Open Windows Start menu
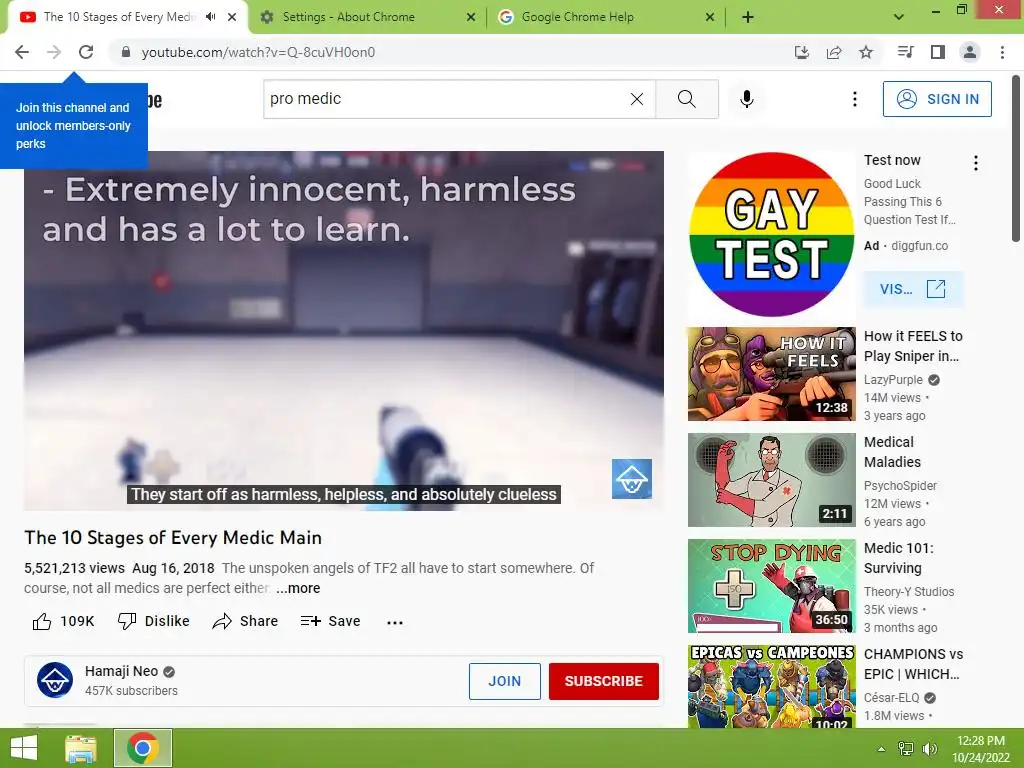This screenshot has height=768, width=1024. 24,748
